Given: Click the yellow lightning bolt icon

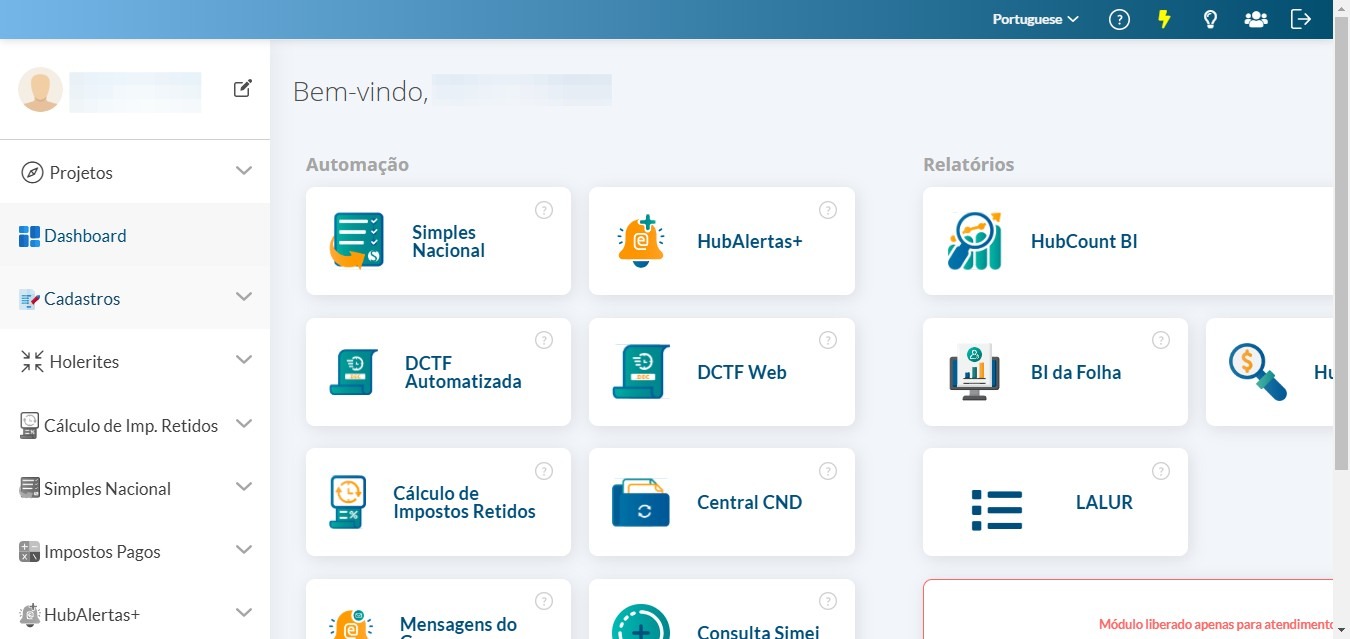Looking at the screenshot, I should (1164, 19).
